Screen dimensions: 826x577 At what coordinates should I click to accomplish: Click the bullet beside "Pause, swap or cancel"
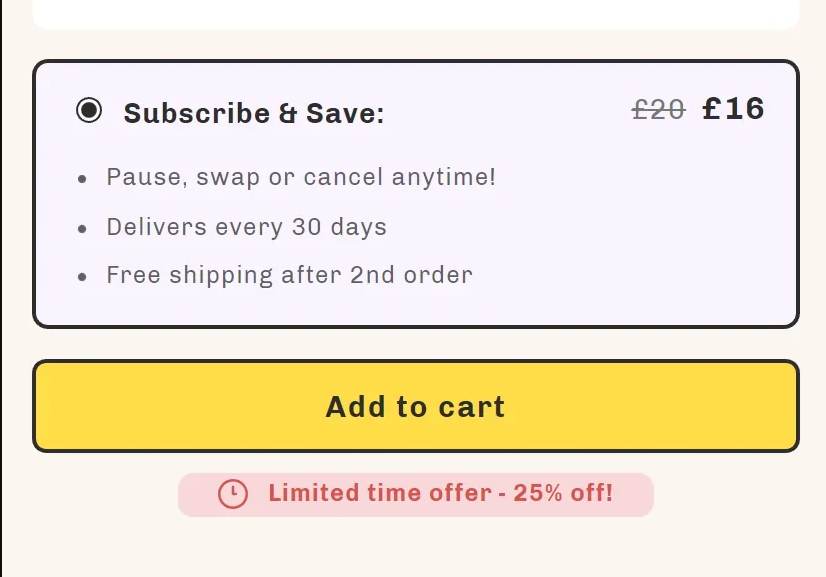[82, 179]
